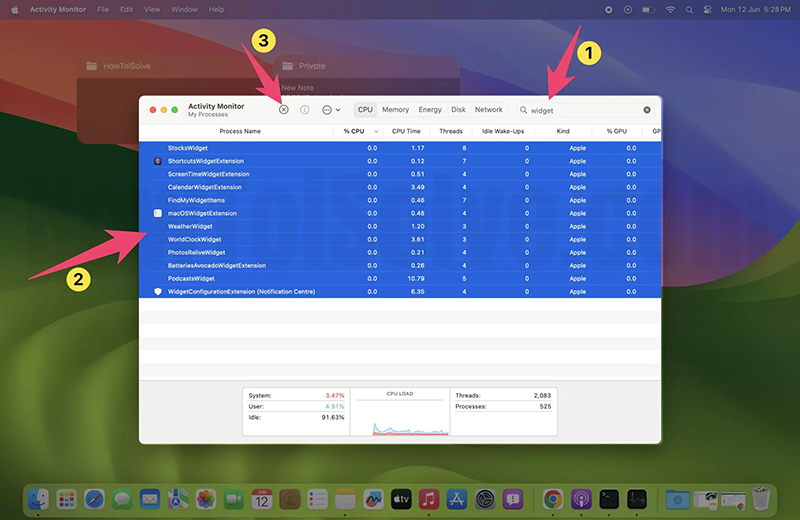Open Trash in the Dock
The height and width of the screenshot is (520, 800).
point(761,499)
